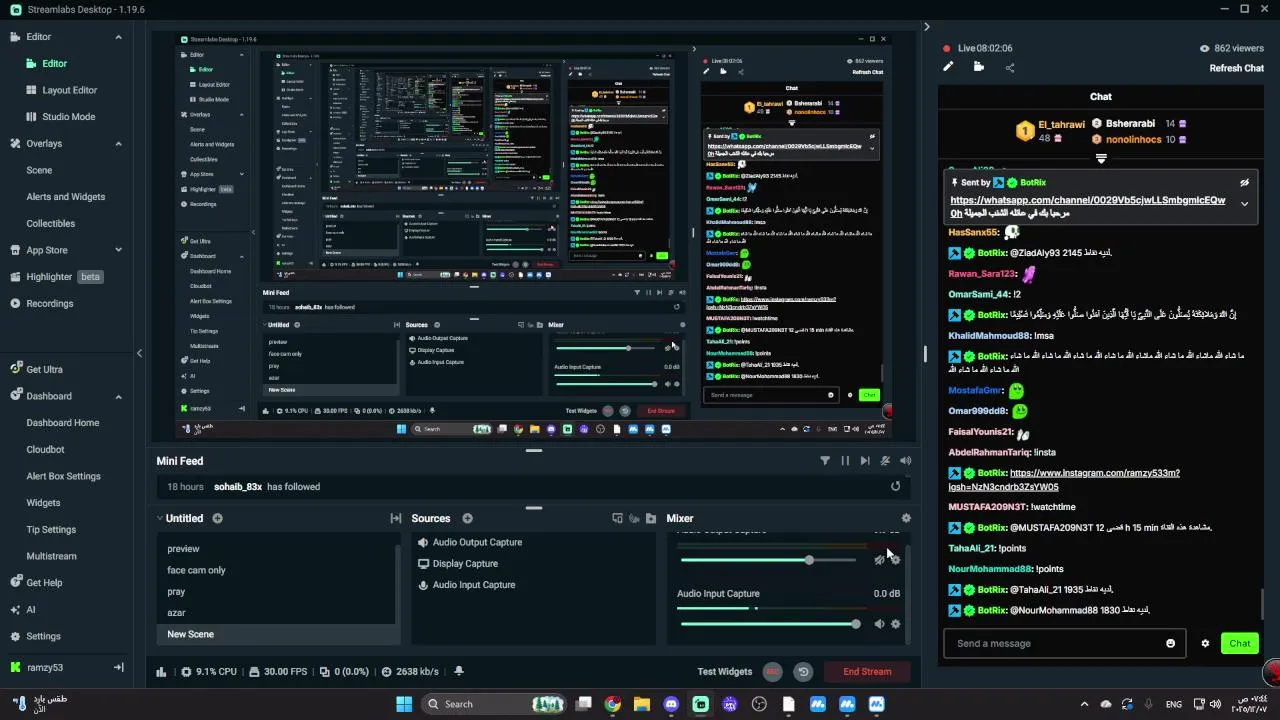Unmute Audio Output Capture in the Mixer
This screenshot has width=1280, height=720.
pos(879,560)
